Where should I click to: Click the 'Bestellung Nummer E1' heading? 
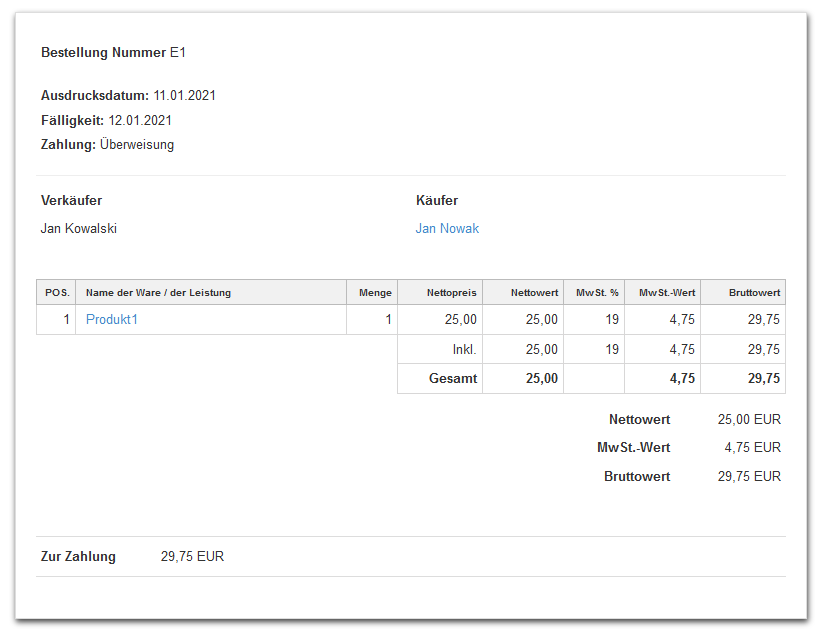pos(113,52)
